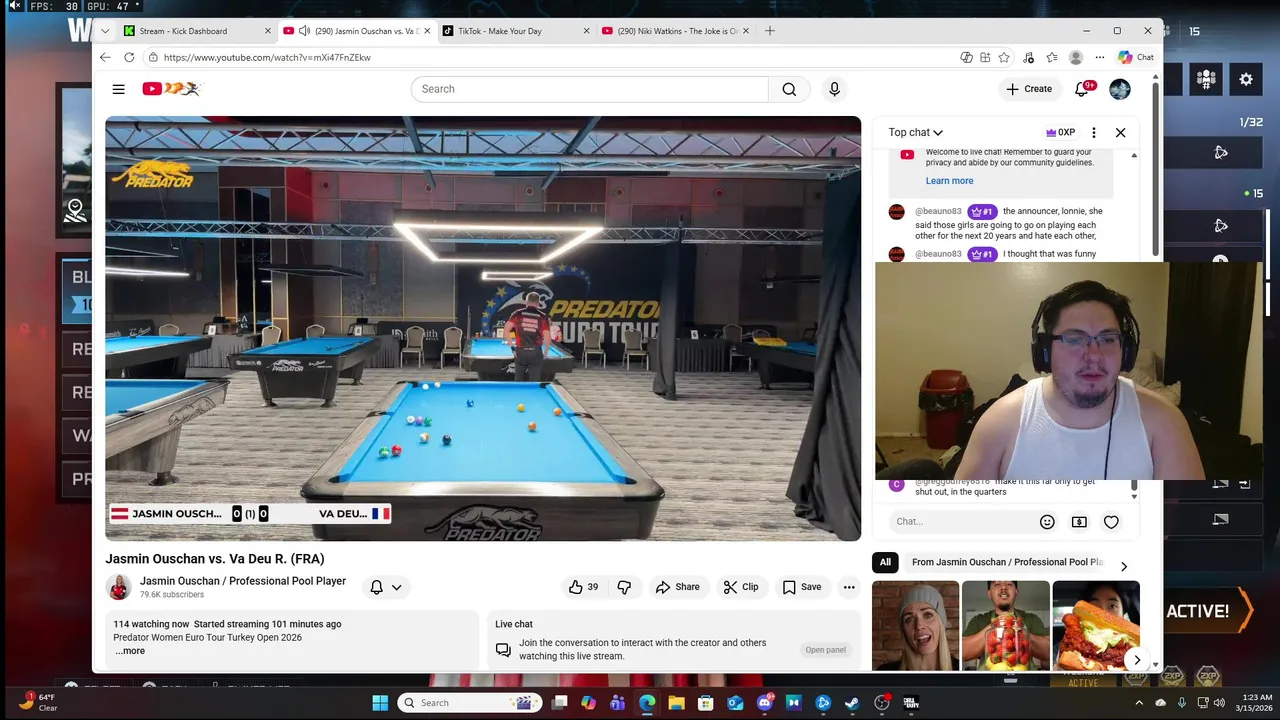The image size is (1280, 720).
Task: Switch to the Niki Watkins browser tab
Action: point(675,31)
